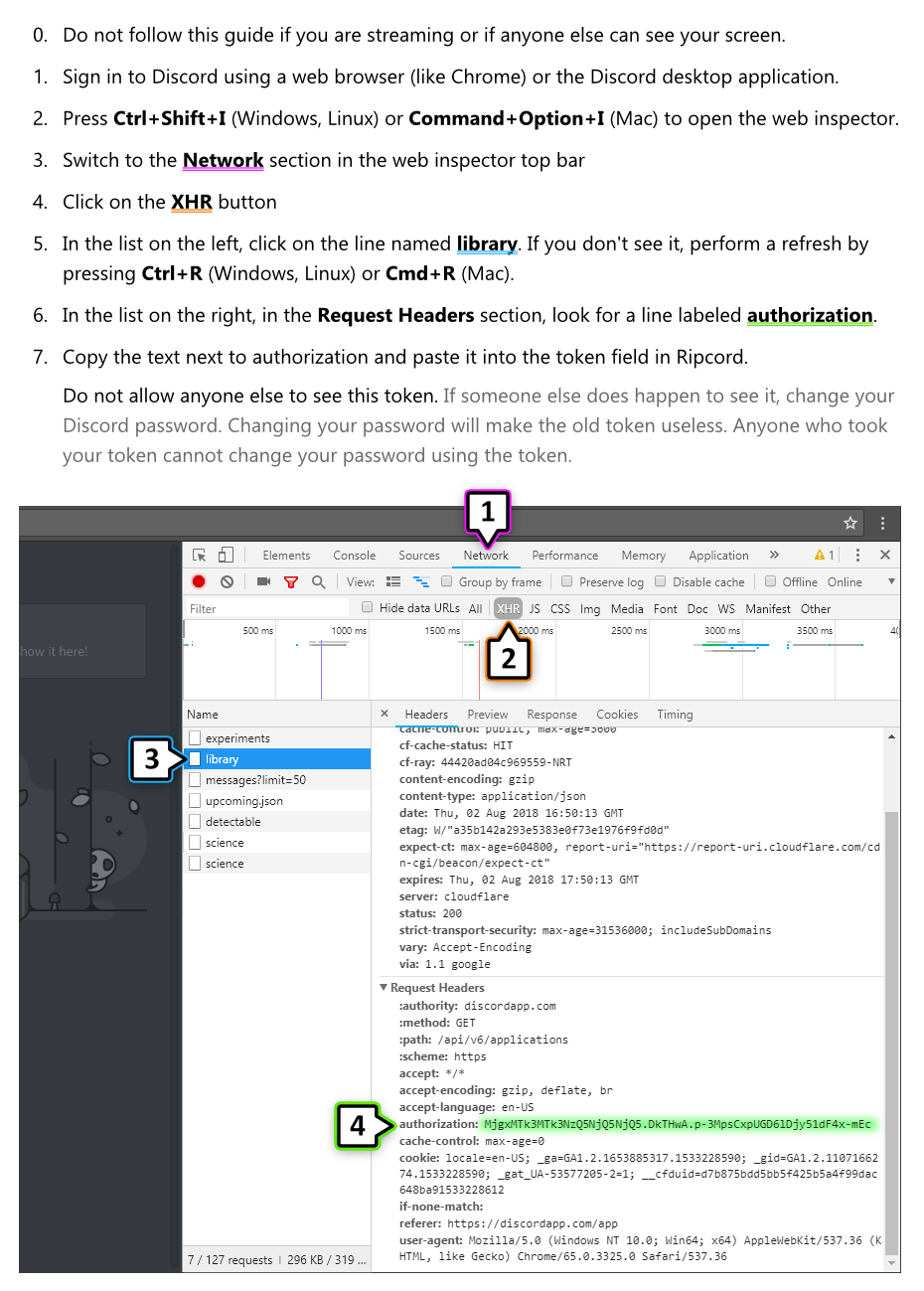Collapse the Request Headers section
The height and width of the screenshot is (1291, 924).
[x=384, y=987]
